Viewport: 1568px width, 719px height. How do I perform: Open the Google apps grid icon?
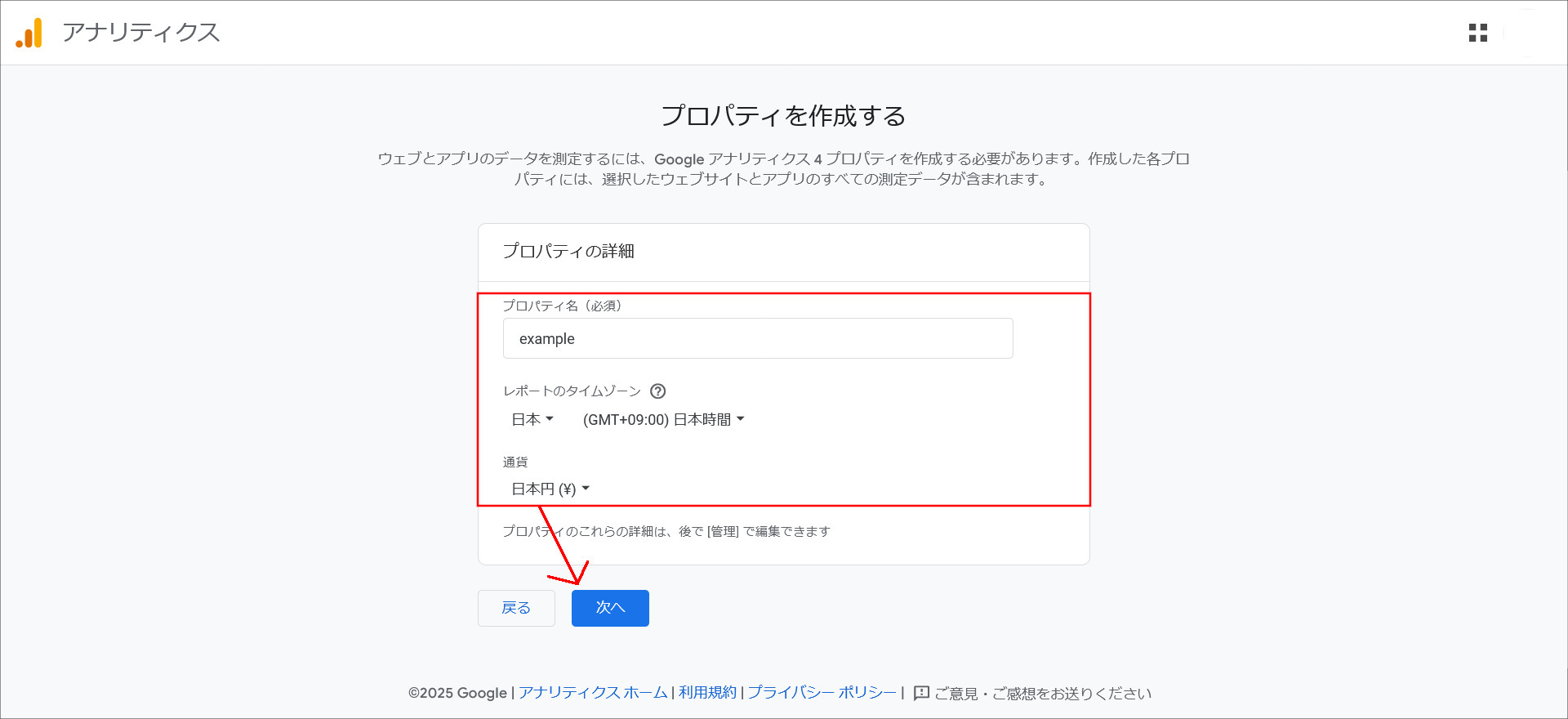coord(1477,33)
